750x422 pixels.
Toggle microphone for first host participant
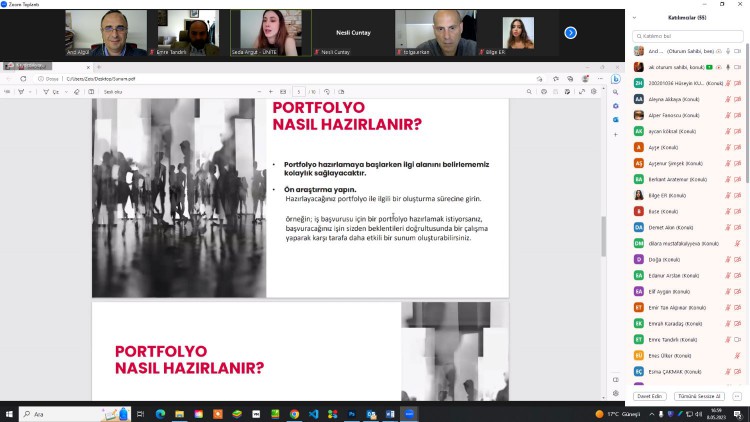[728, 51]
